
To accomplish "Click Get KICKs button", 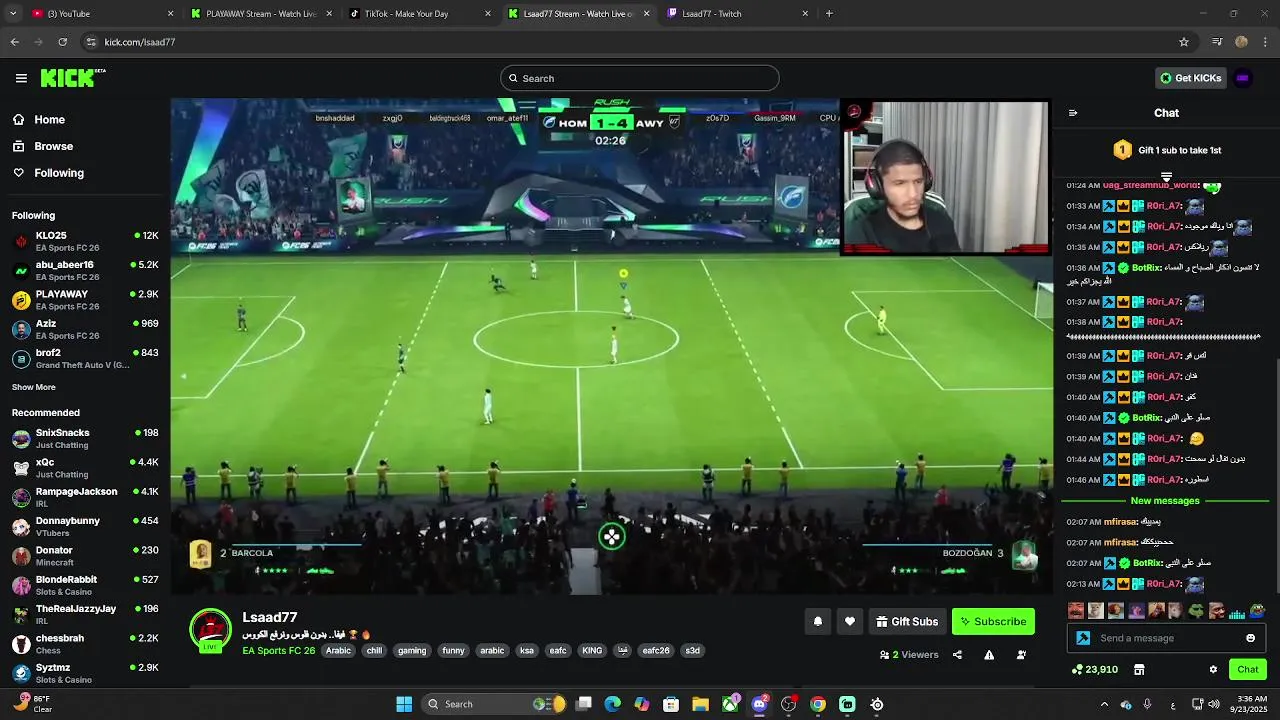I will tap(1189, 78).
